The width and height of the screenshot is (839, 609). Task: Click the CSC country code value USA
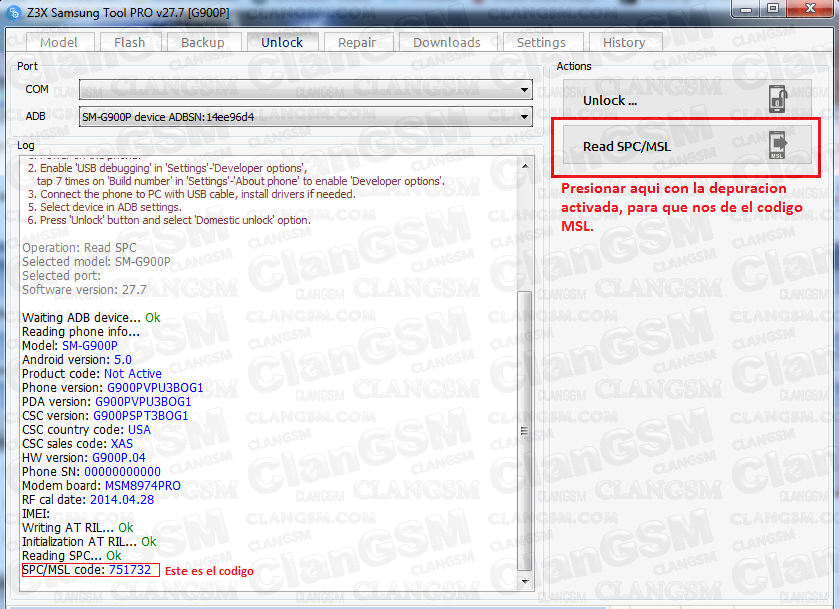[x=139, y=430]
